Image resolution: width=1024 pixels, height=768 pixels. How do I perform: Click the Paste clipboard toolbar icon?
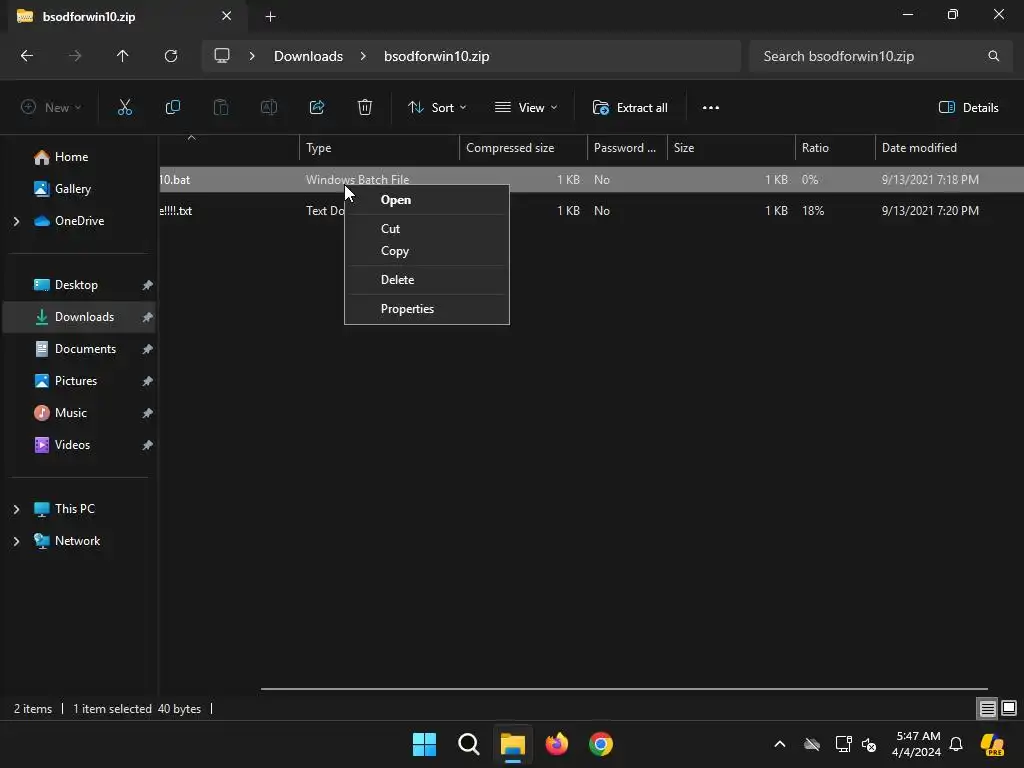pyautogui.click(x=221, y=108)
